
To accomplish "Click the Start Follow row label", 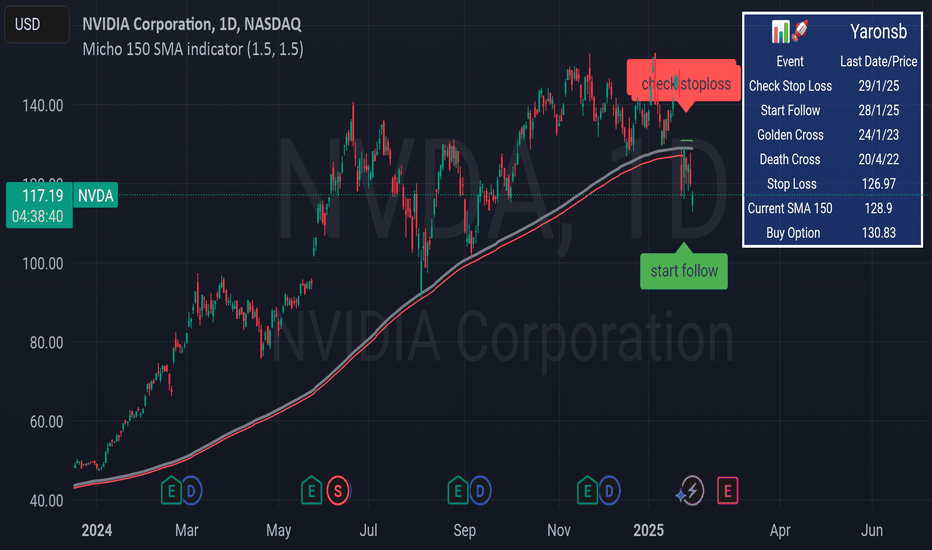I will (790, 110).
